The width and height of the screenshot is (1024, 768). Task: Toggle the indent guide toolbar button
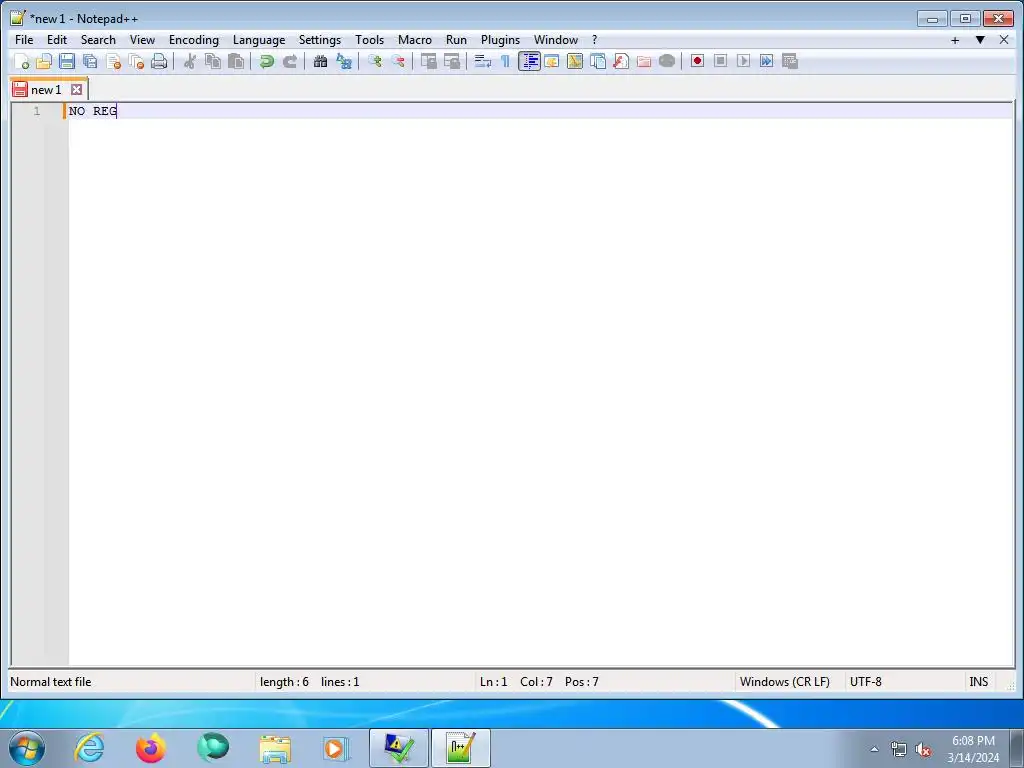pyautogui.click(x=529, y=61)
